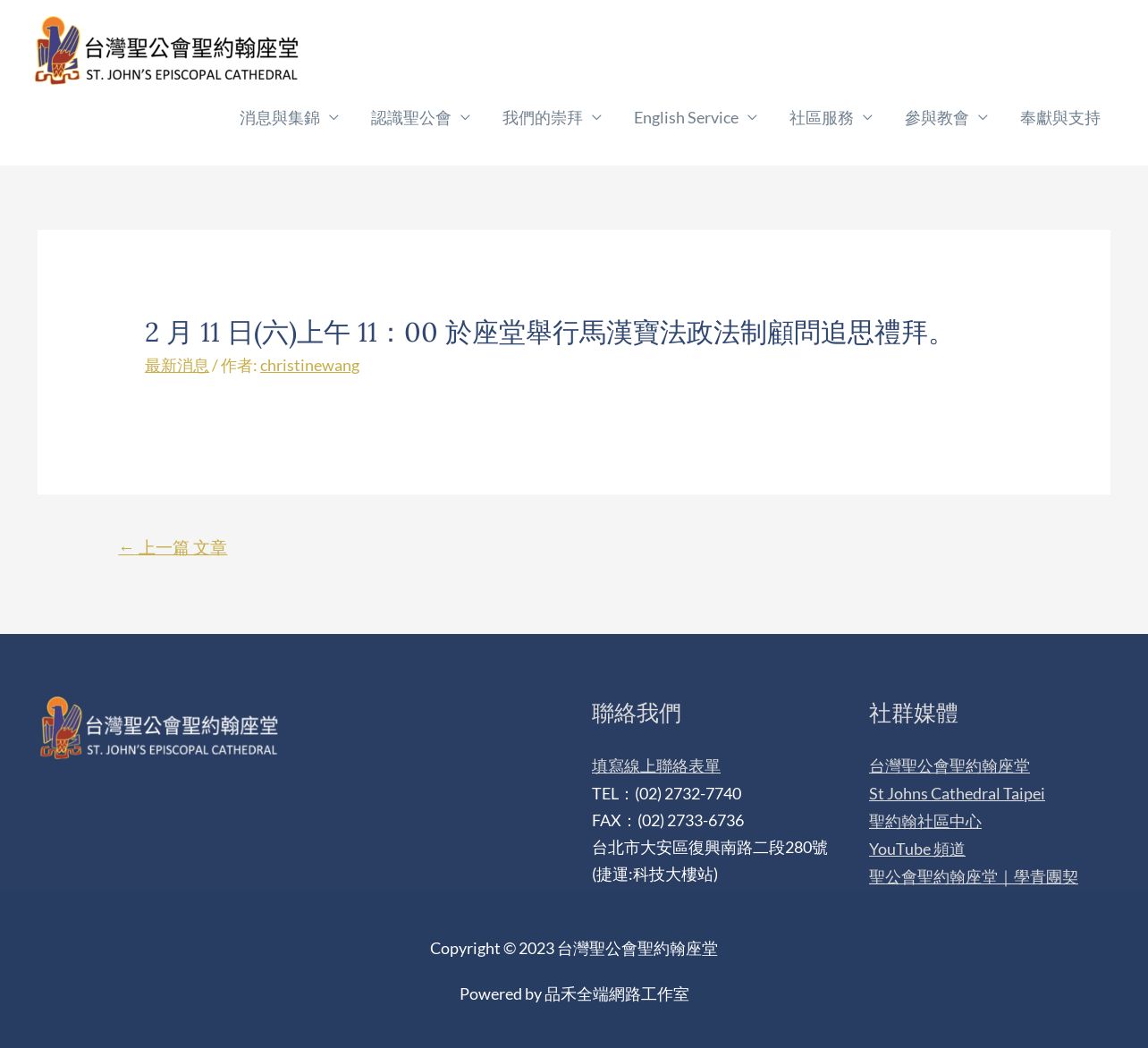The height and width of the screenshot is (1048, 1148).
Task: Expand the 我們的崇拜 menu chevron
Action: tap(596, 117)
